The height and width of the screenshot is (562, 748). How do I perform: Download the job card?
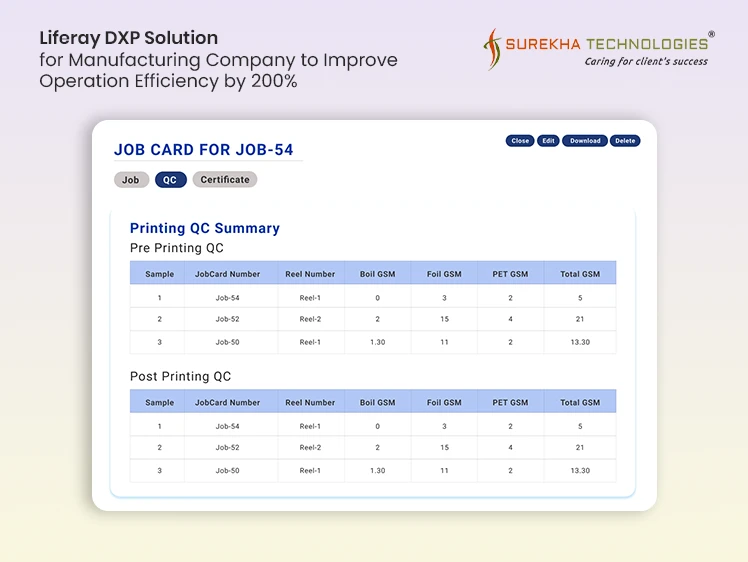[585, 141]
